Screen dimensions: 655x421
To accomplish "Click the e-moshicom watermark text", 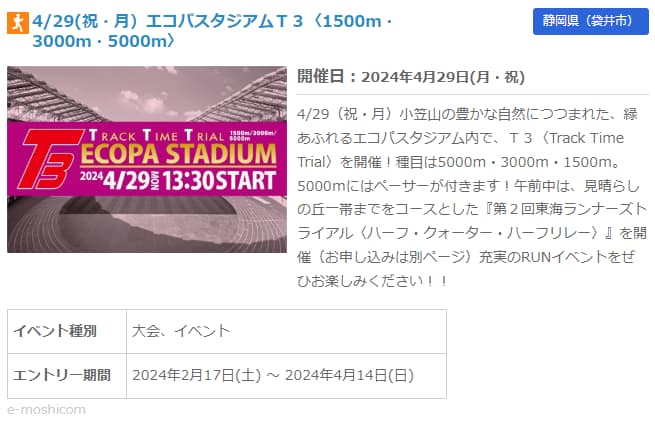I will [46, 409].
